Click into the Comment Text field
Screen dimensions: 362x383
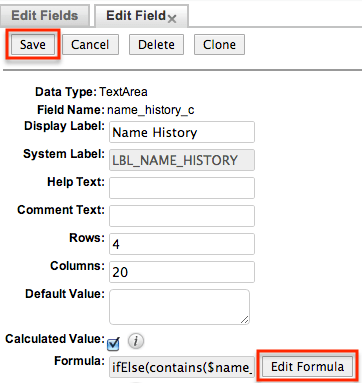coord(182,216)
